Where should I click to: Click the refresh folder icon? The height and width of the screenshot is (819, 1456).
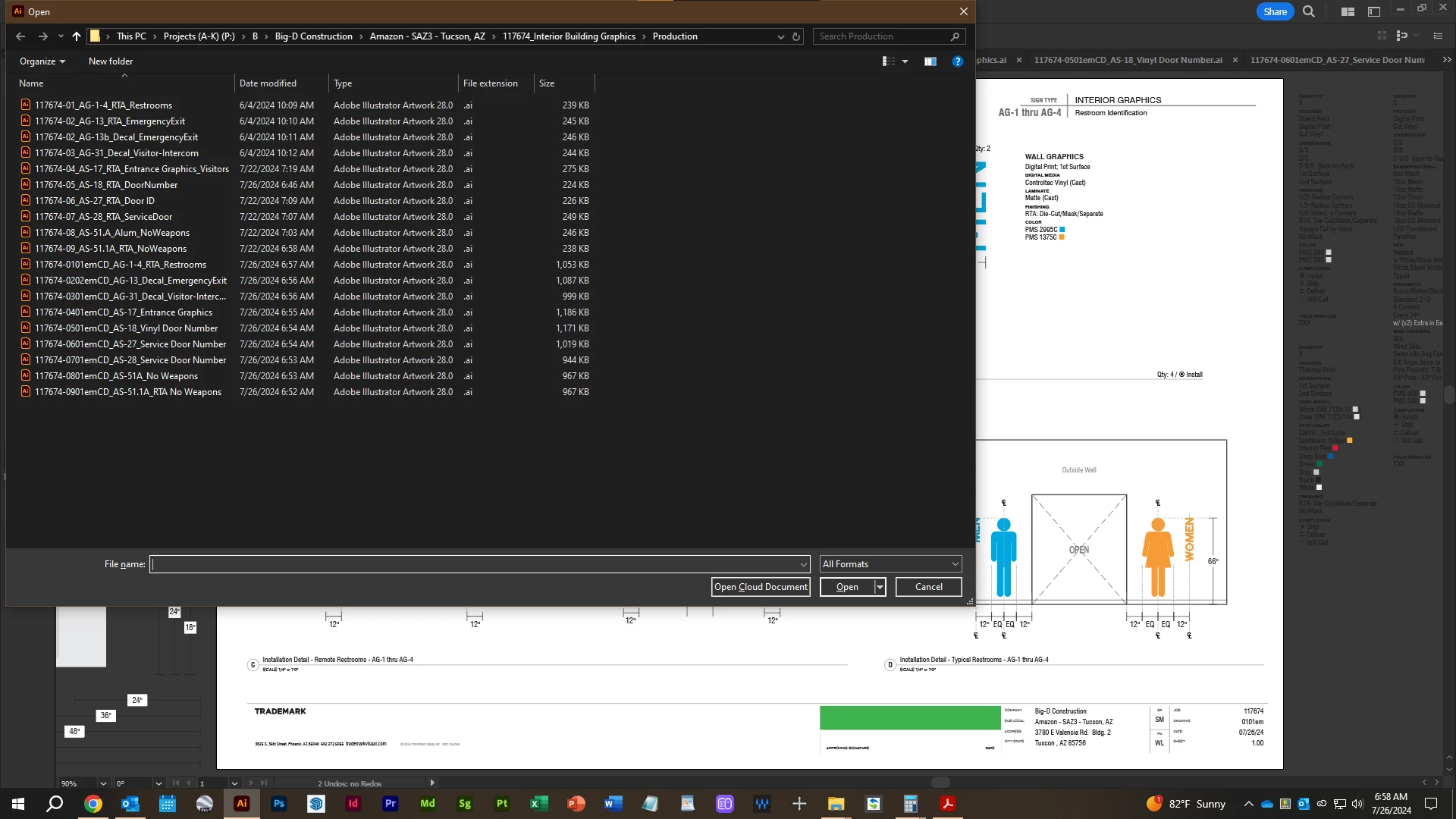click(796, 36)
